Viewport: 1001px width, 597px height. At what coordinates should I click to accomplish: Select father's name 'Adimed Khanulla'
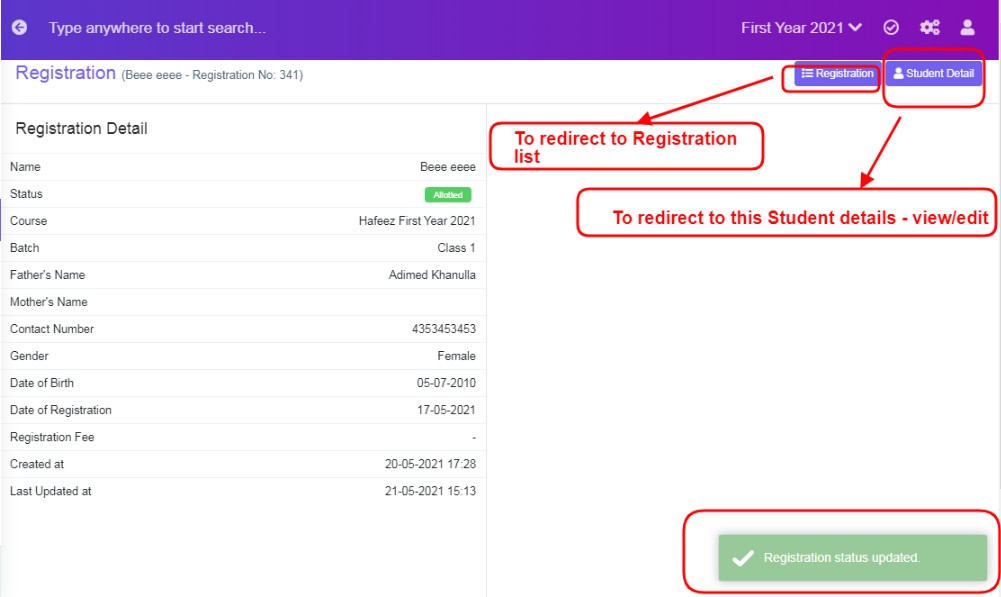(x=432, y=275)
